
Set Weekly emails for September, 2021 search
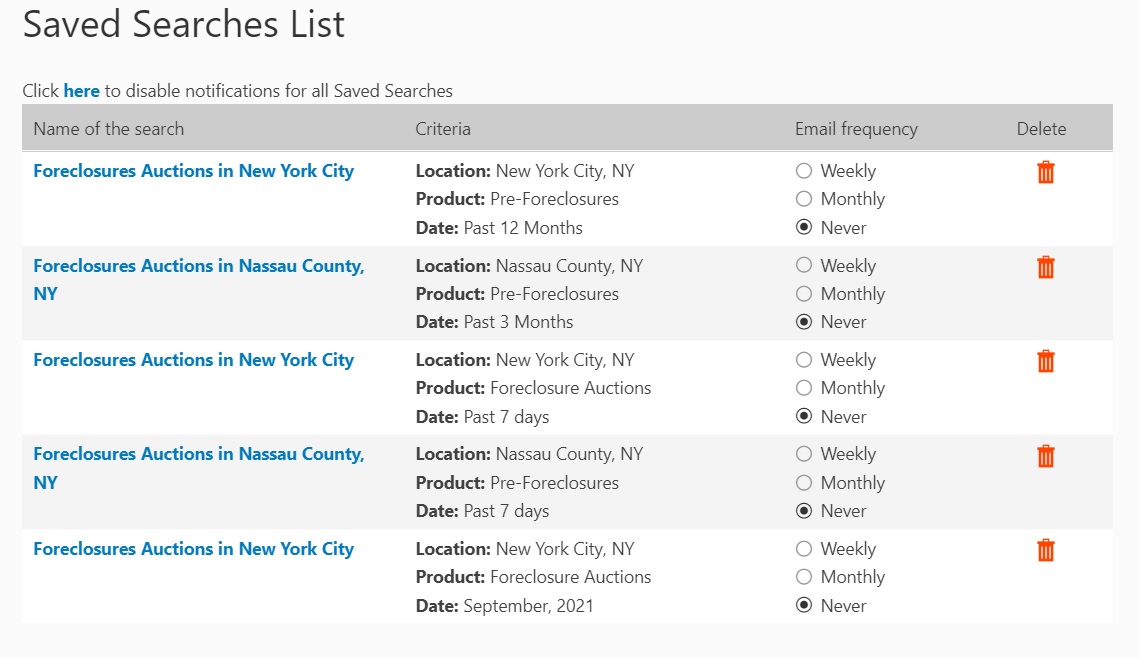tap(804, 549)
